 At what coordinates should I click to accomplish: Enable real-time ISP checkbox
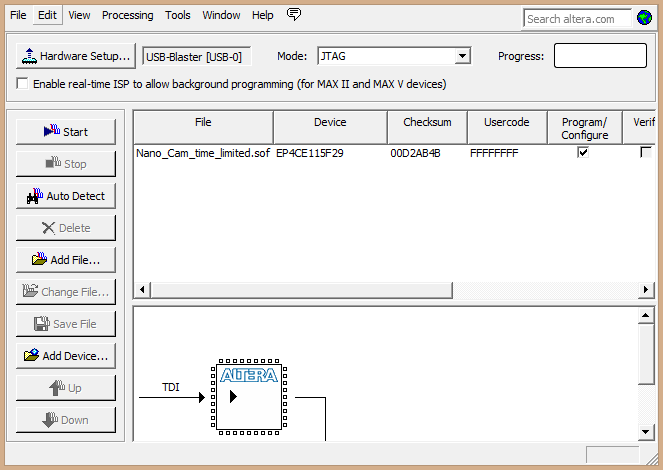[23, 84]
